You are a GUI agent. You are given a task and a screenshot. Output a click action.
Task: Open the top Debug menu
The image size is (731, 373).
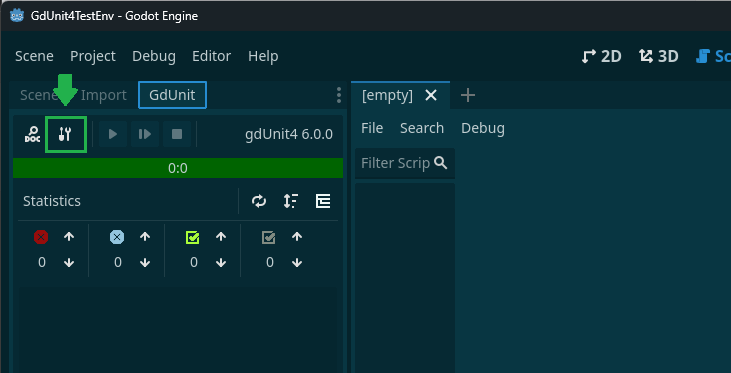pos(154,56)
